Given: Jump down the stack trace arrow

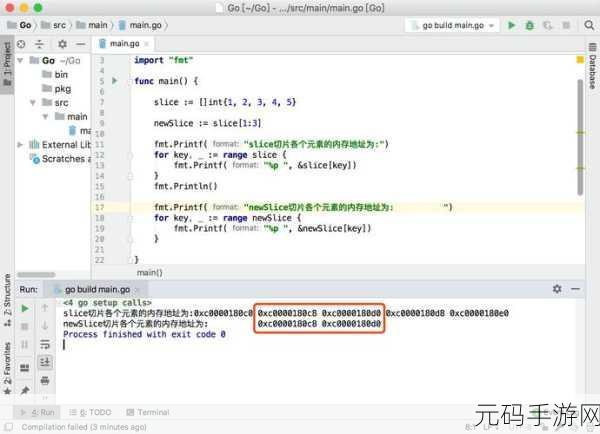Looking at the screenshot, I should coord(45,326).
